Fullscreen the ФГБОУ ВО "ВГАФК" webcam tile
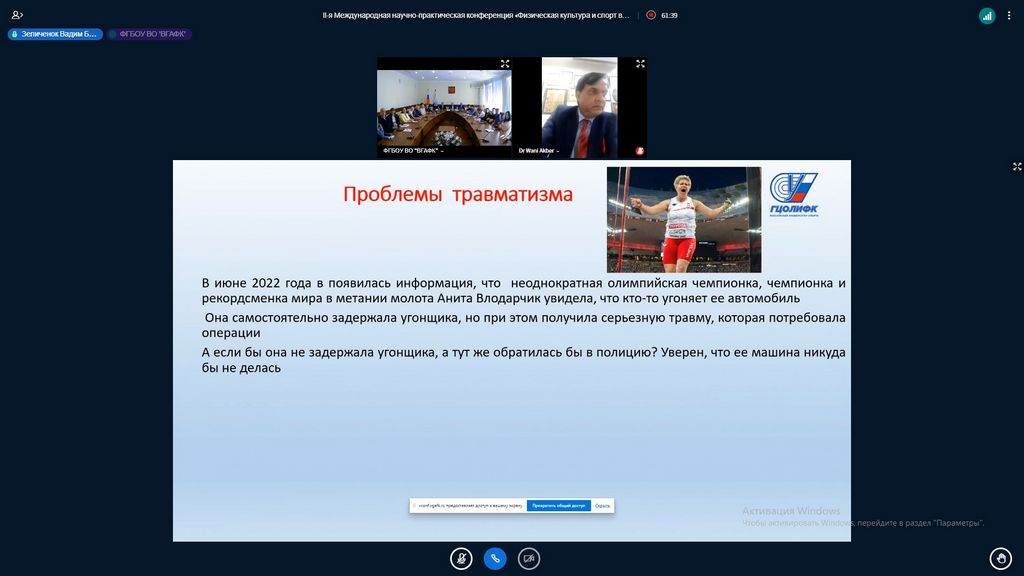Viewport: 1024px width, 576px height. (505, 64)
